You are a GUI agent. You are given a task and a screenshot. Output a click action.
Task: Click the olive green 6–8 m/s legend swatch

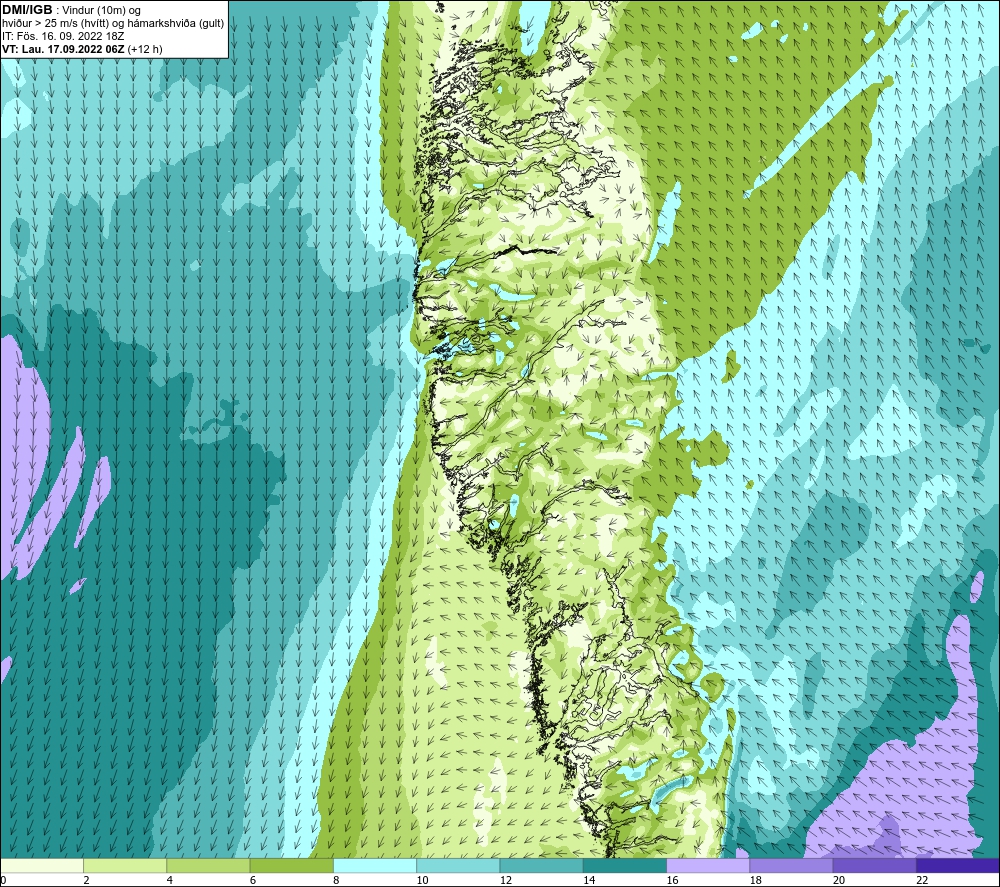click(x=291, y=865)
